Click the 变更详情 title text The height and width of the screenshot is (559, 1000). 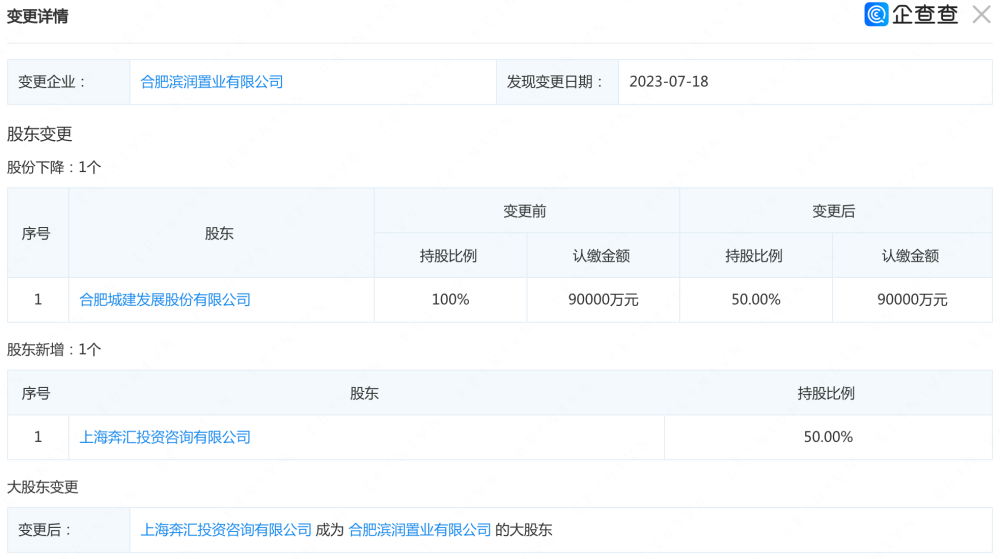point(38,16)
